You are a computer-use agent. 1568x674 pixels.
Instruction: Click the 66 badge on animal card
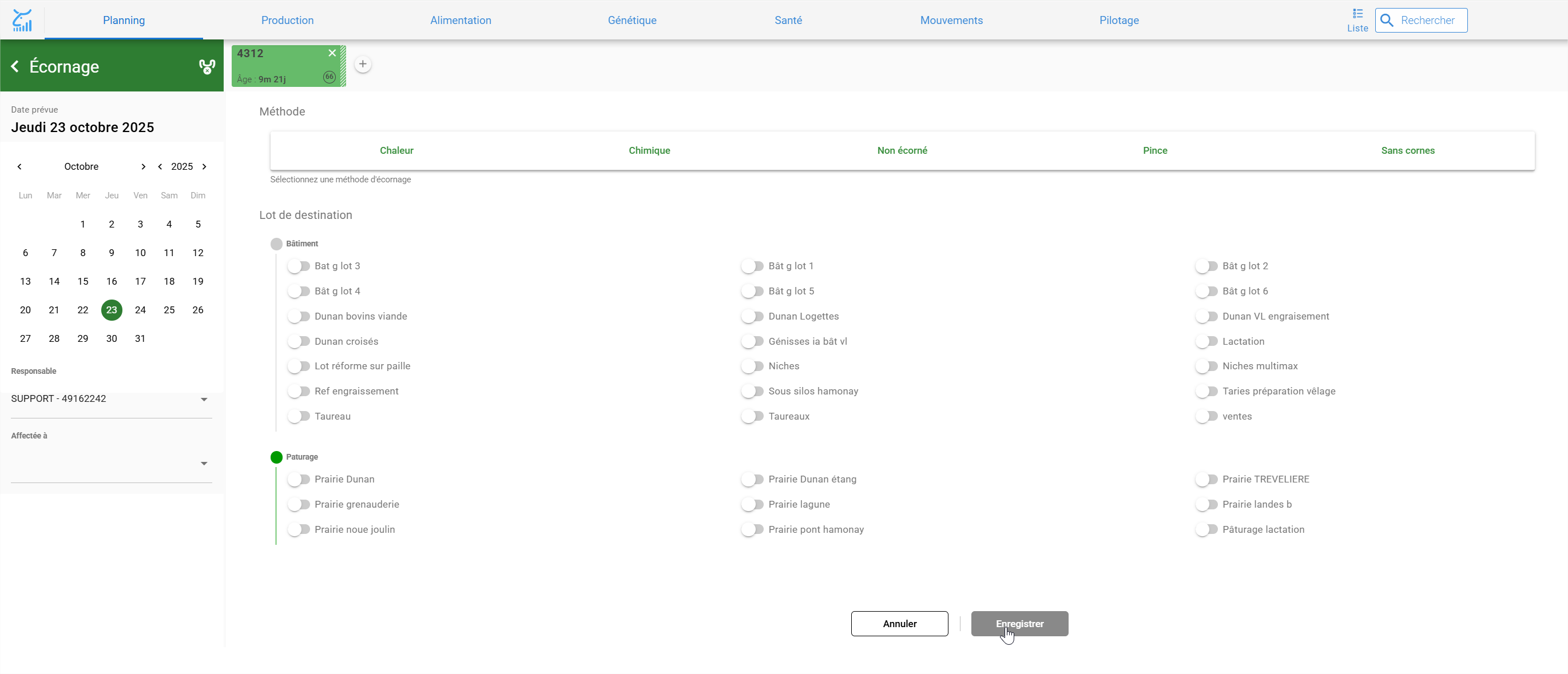coord(330,77)
